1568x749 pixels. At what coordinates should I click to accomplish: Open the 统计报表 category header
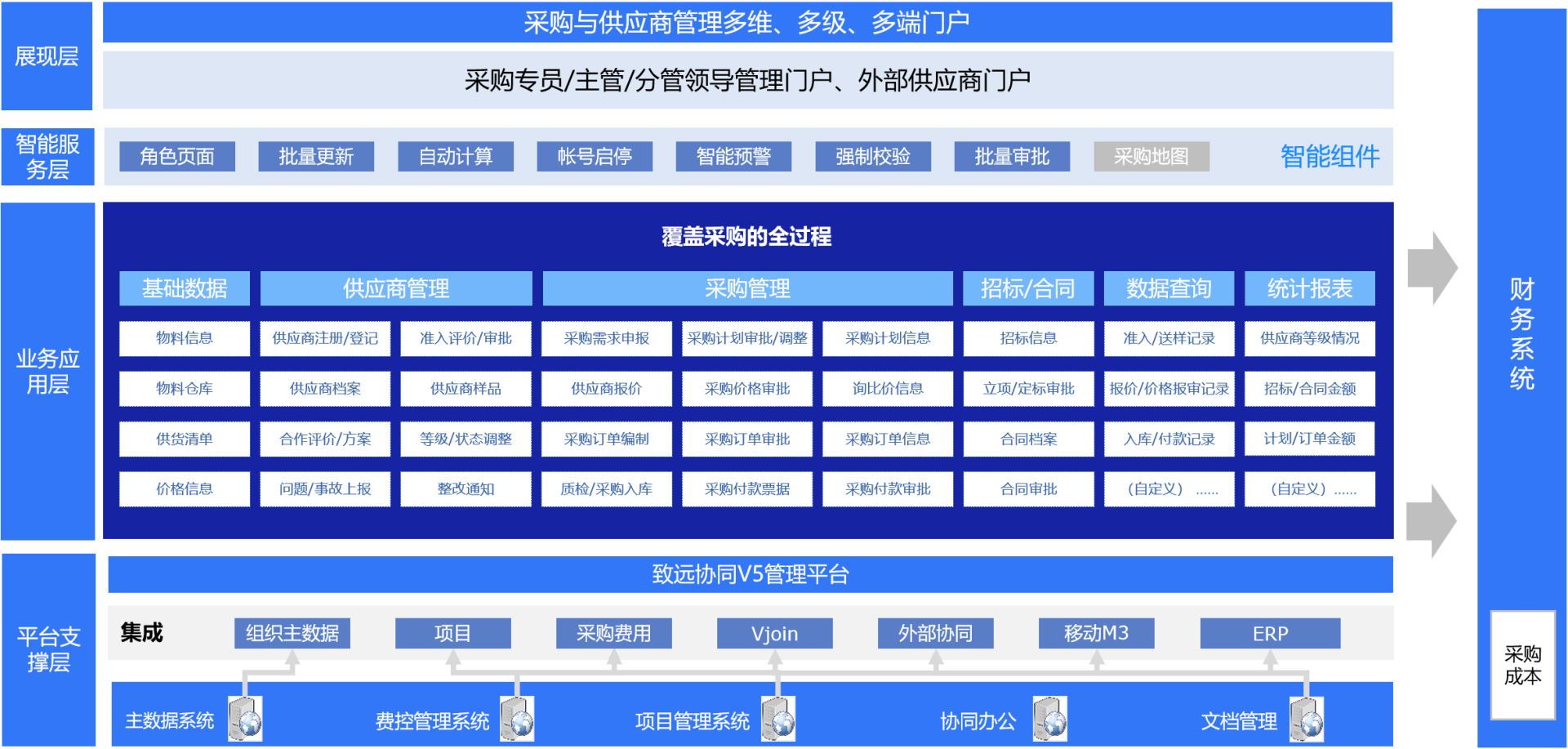pos(1309,288)
